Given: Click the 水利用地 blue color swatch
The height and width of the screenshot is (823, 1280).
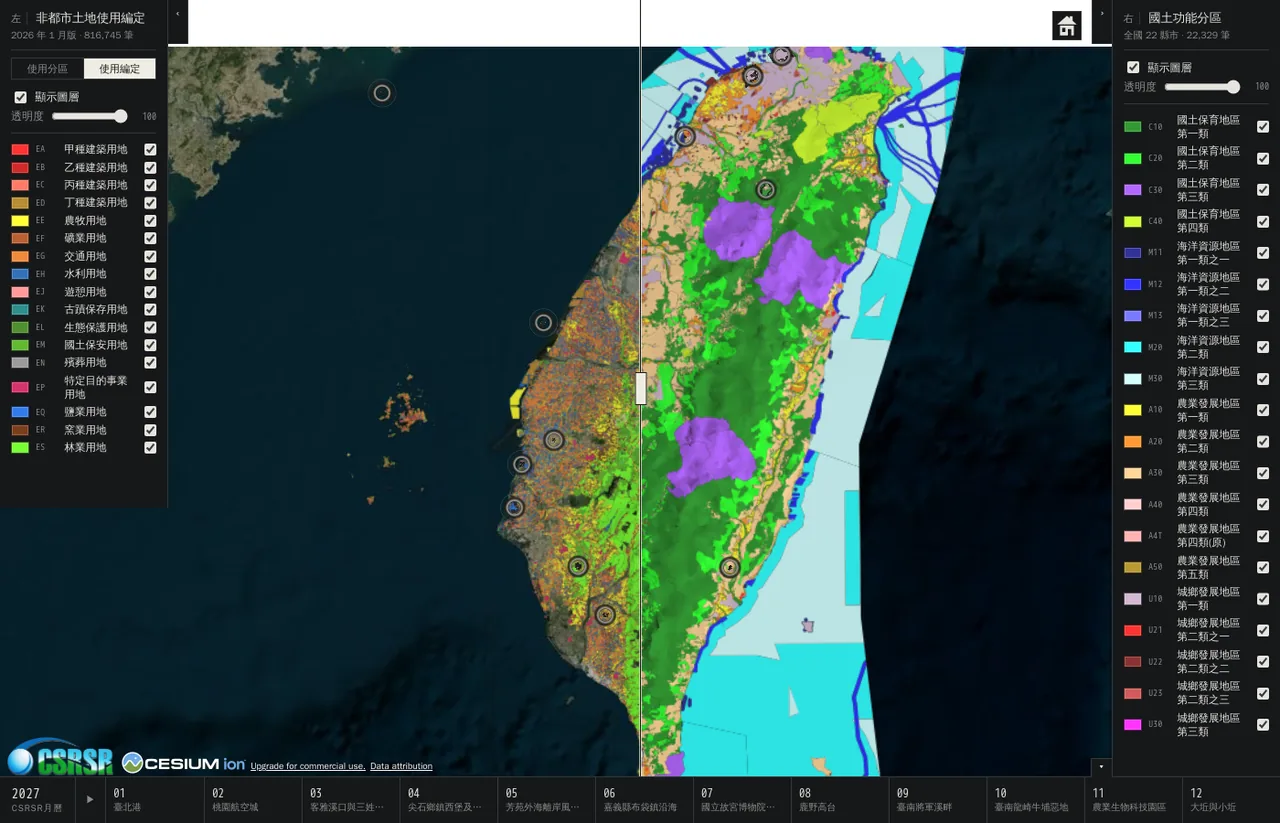Looking at the screenshot, I should [20, 274].
